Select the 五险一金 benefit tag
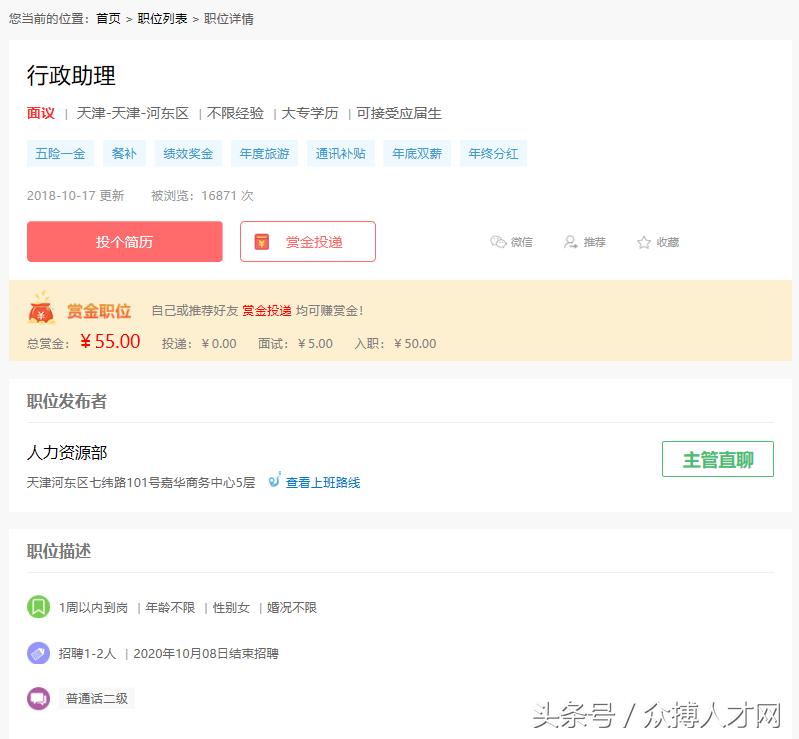 60,153
